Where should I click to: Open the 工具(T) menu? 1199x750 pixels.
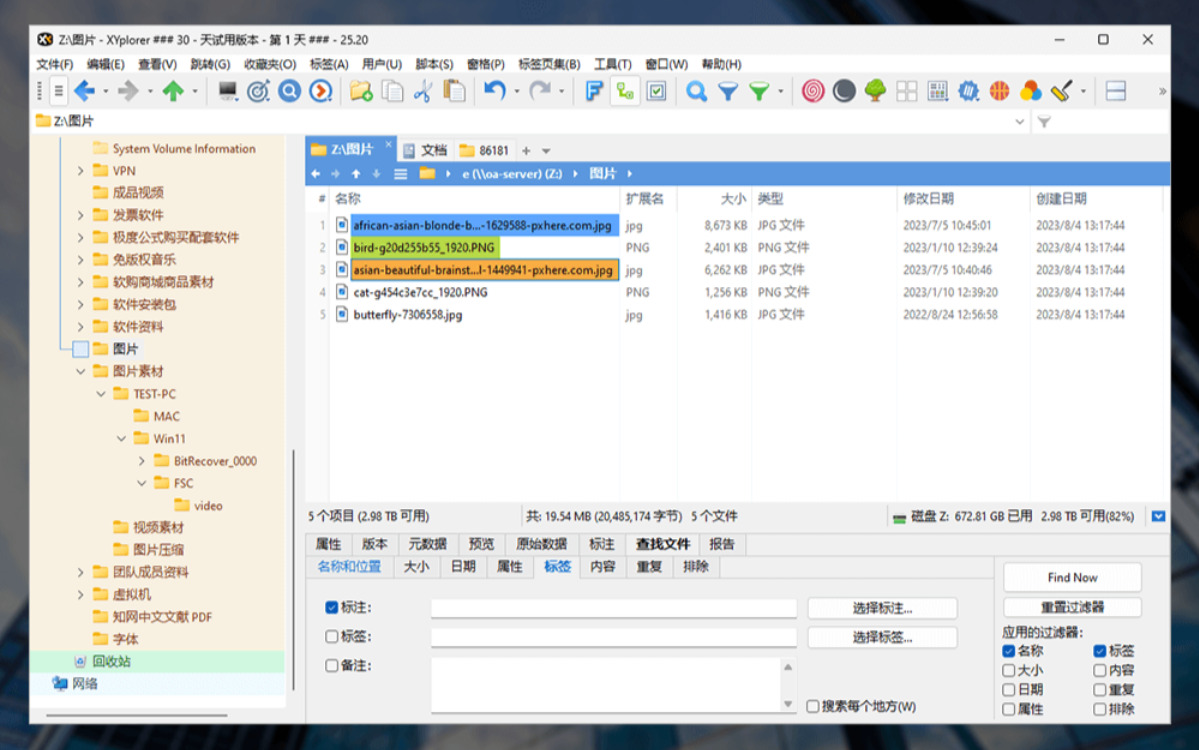(612, 64)
